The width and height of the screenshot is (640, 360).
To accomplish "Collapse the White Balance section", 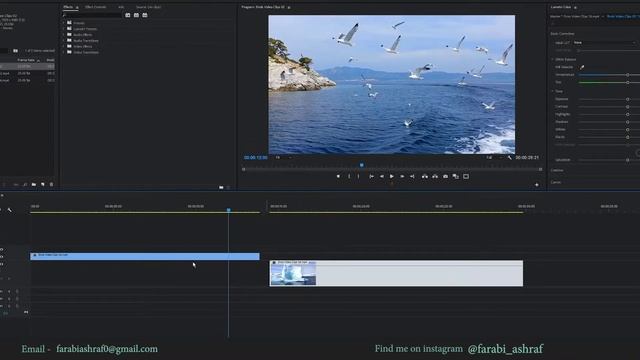I will pyautogui.click(x=553, y=59).
